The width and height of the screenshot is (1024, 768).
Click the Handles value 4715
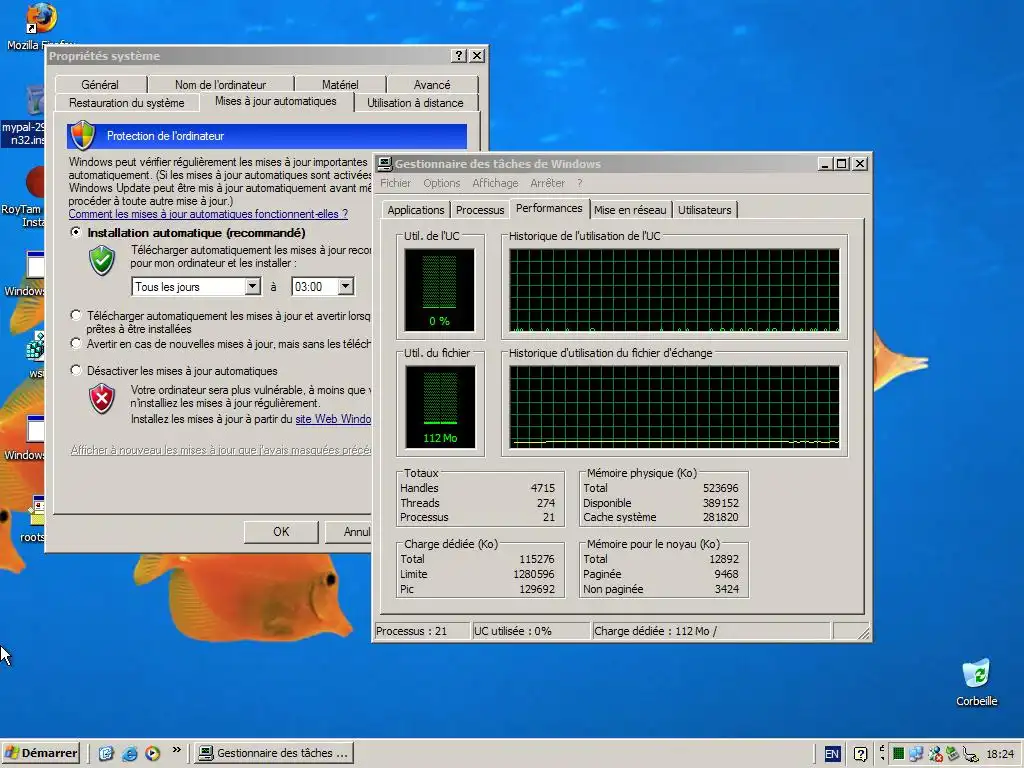[x=543, y=488]
